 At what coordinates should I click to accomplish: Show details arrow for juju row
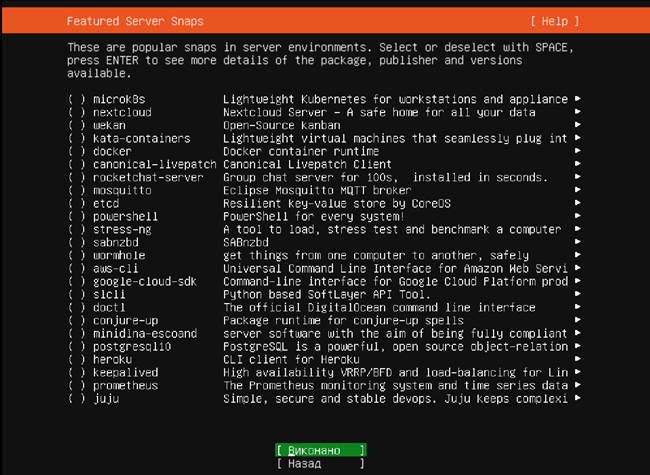coord(579,398)
